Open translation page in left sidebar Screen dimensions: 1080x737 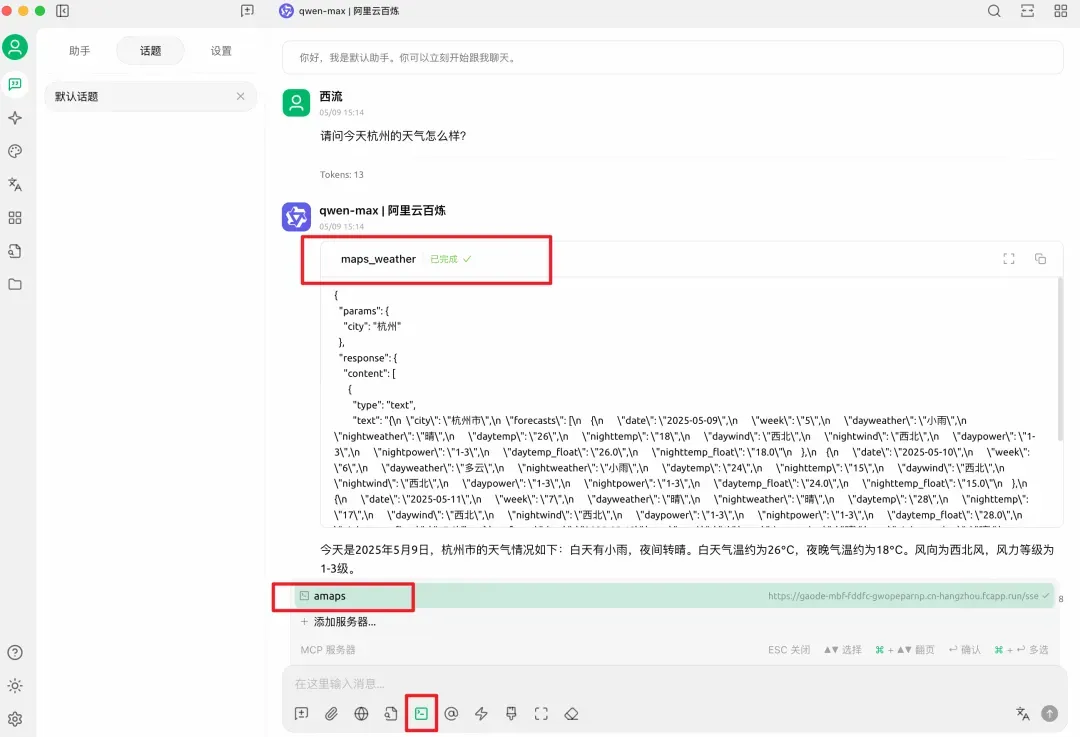point(14,184)
